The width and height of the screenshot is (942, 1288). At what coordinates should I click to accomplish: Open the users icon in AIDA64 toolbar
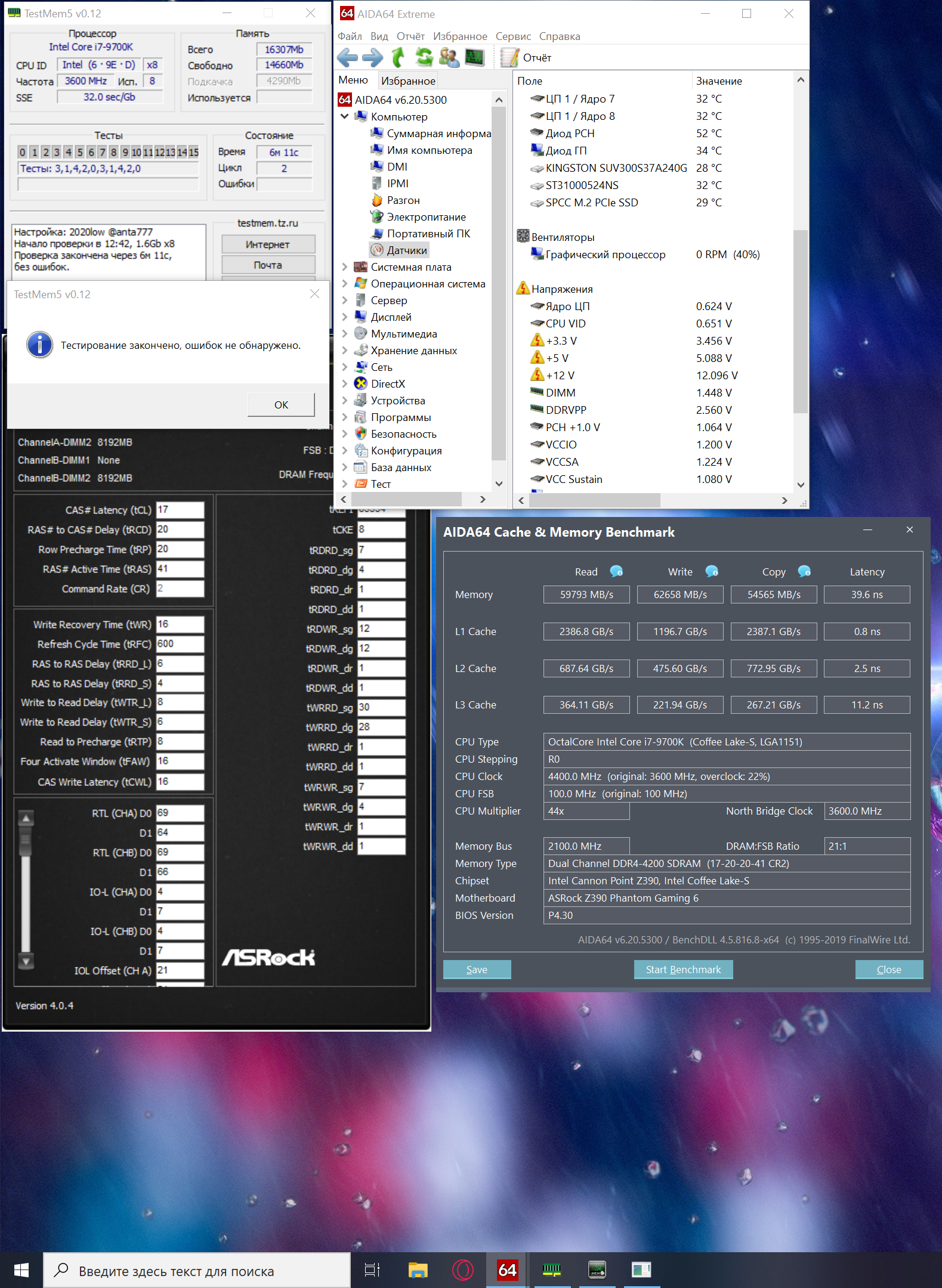click(x=449, y=58)
